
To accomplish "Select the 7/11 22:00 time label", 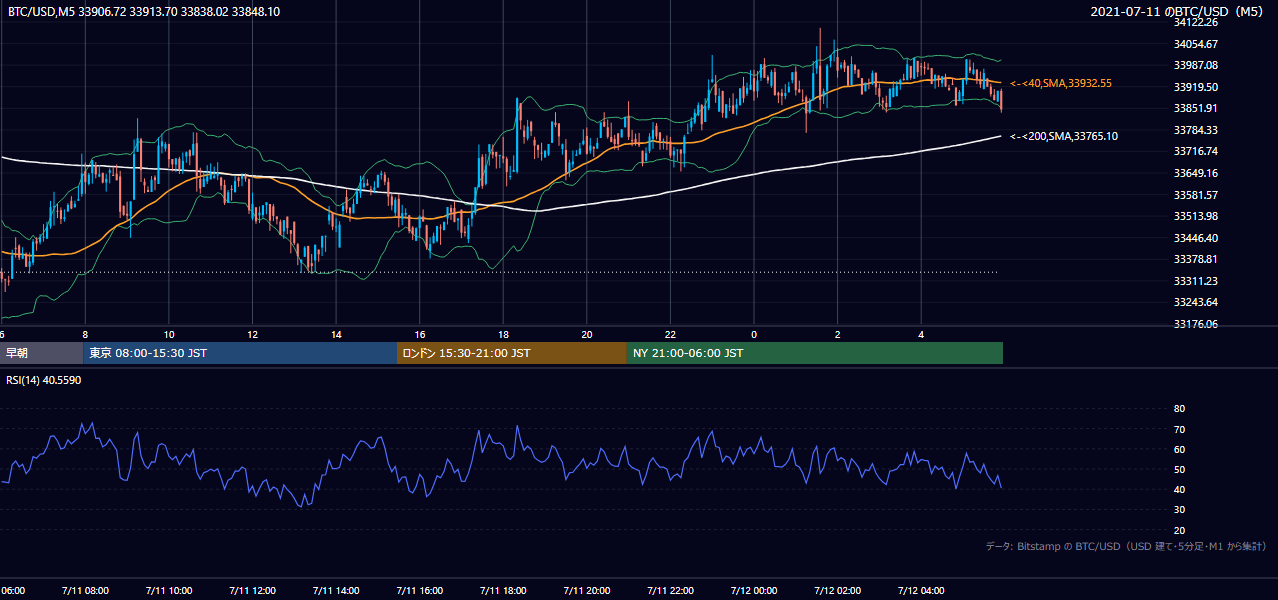I will (670, 590).
